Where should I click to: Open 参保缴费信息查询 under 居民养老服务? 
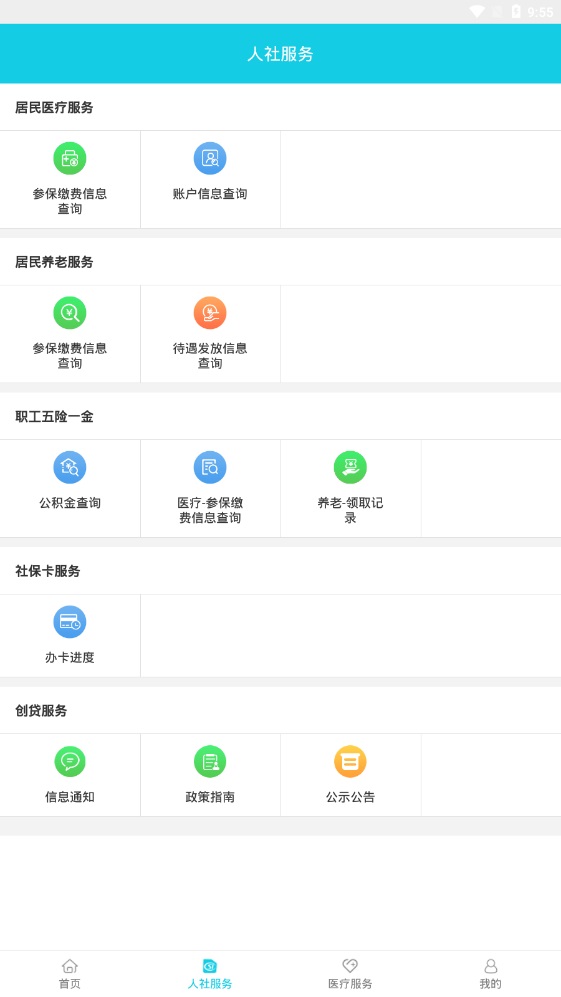70,313
